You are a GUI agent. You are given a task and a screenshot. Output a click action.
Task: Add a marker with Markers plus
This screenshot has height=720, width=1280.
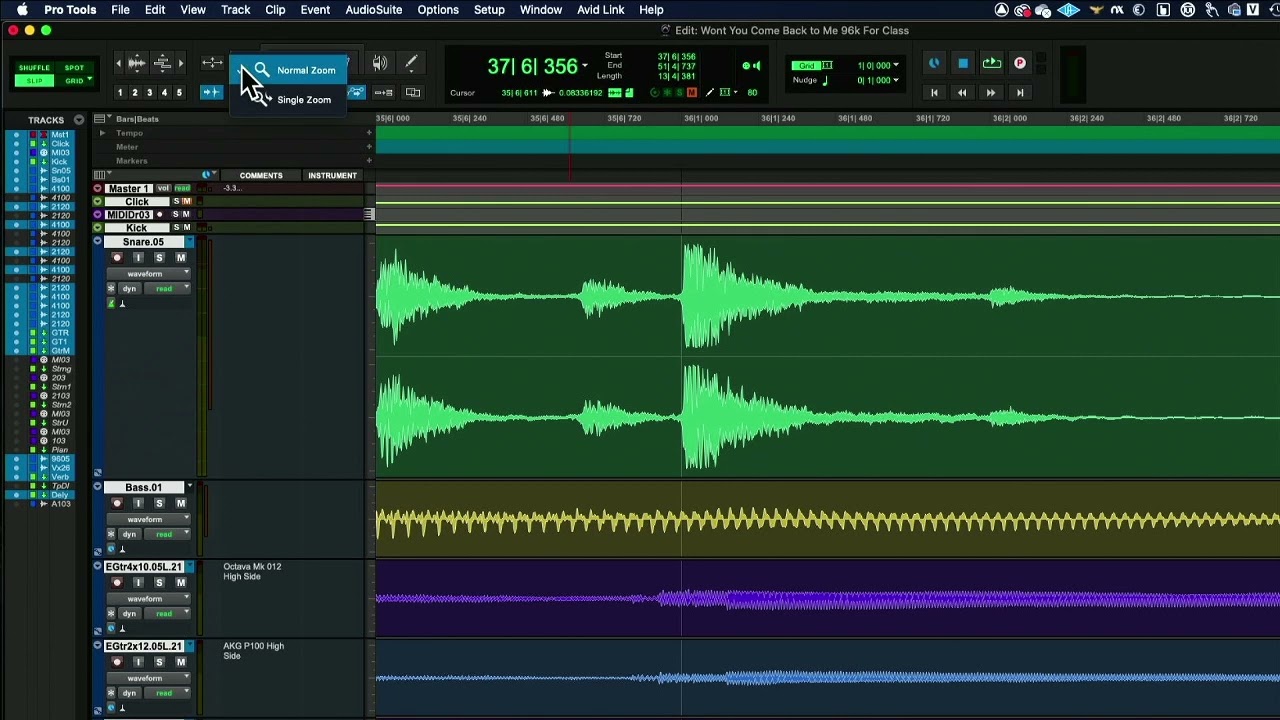click(x=369, y=161)
